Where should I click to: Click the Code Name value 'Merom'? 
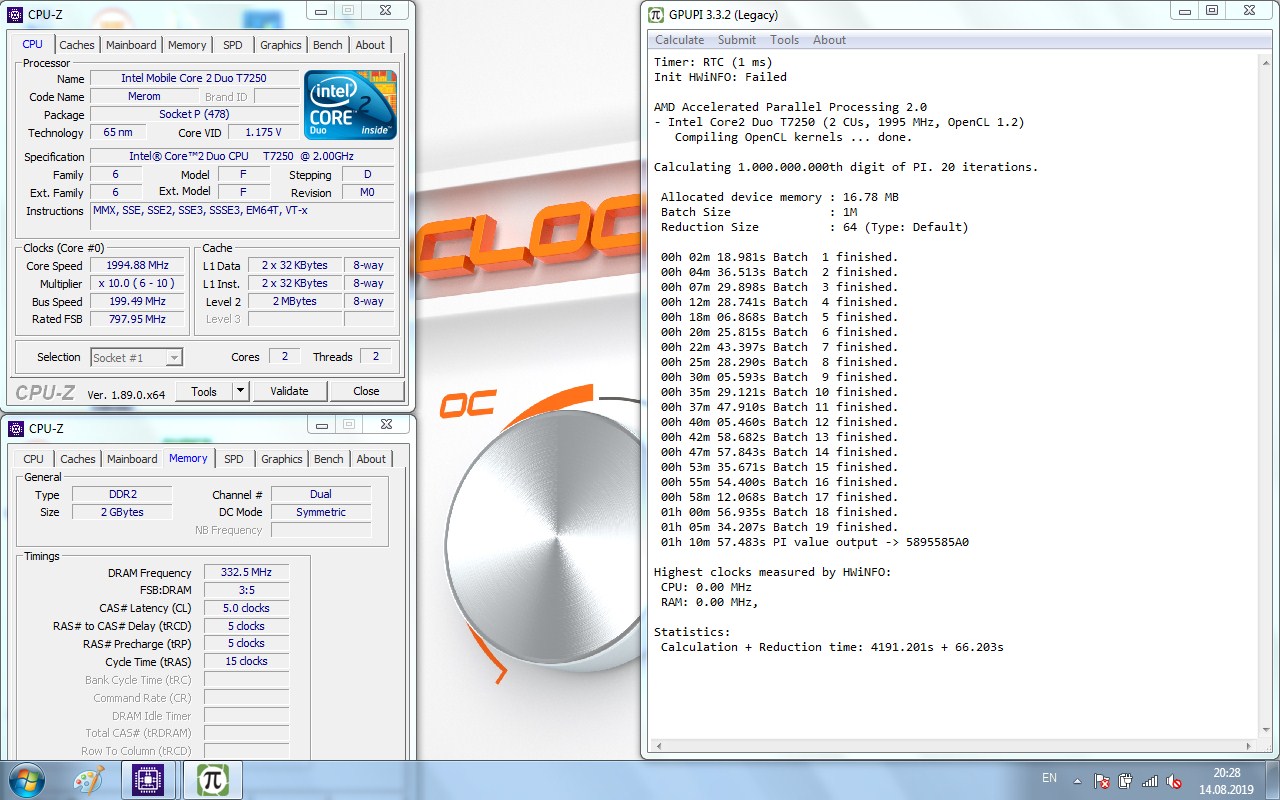[x=144, y=97]
